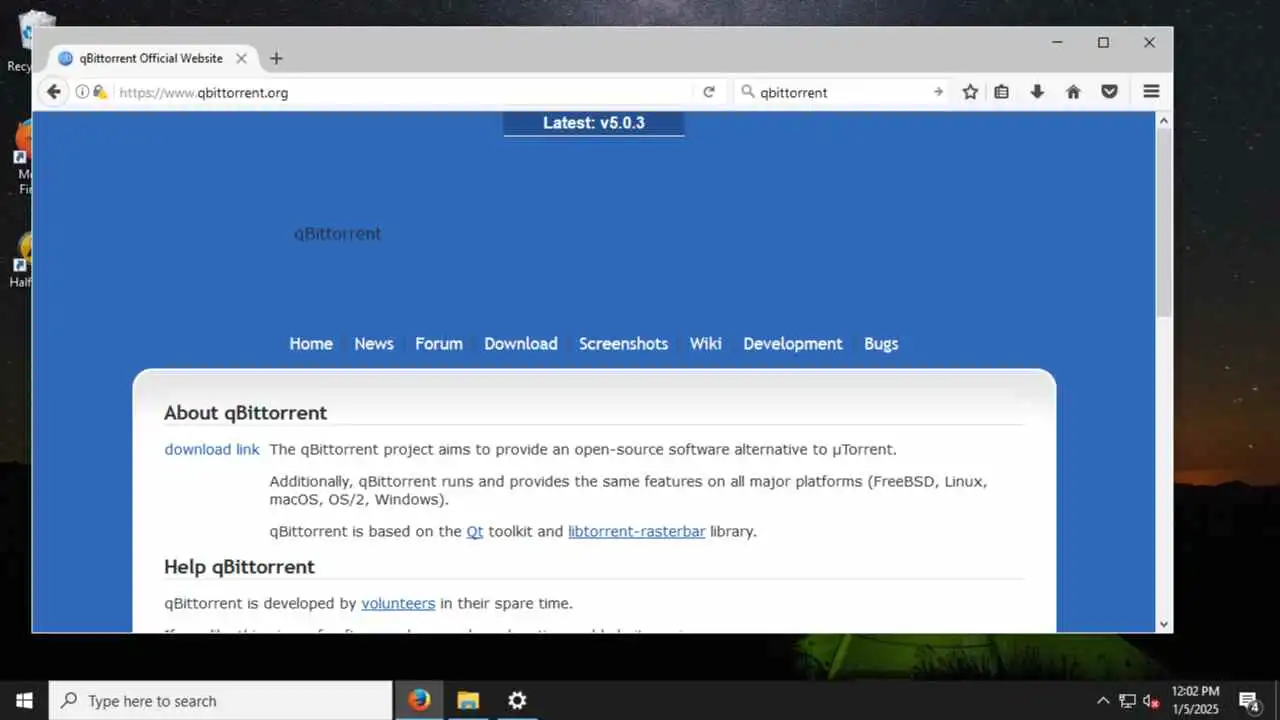
Task: Open the Firefox hamburger menu
Action: click(x=1151, y=92)
